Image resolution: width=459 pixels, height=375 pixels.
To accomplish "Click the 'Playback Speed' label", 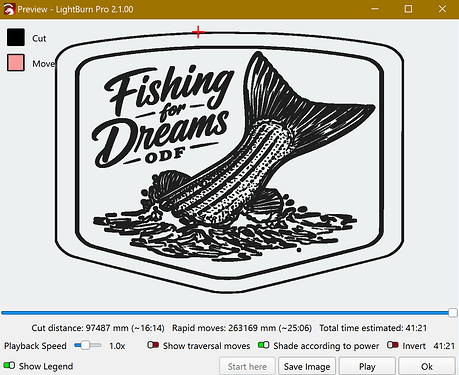I will click(x=35, y=346).
